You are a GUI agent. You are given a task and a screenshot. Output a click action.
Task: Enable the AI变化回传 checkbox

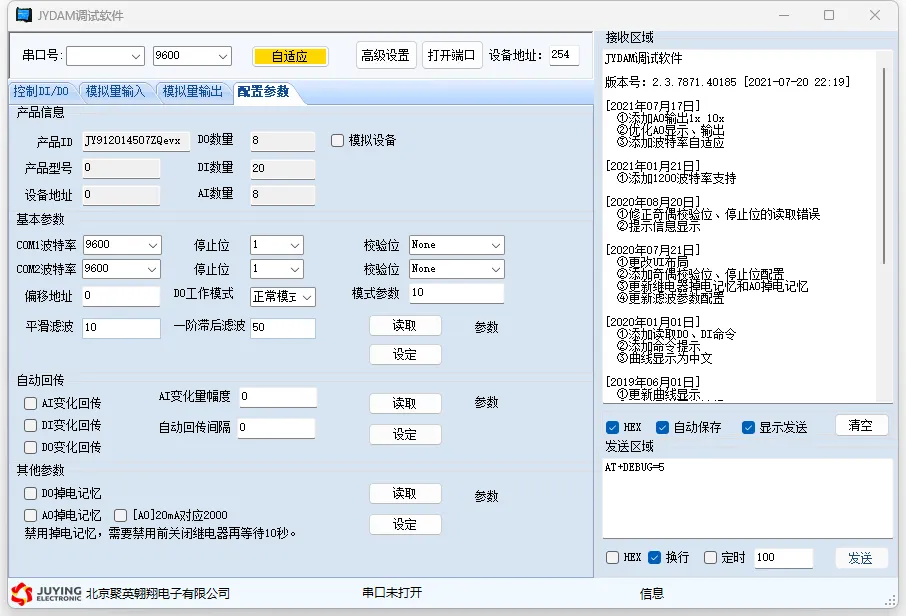30,403
